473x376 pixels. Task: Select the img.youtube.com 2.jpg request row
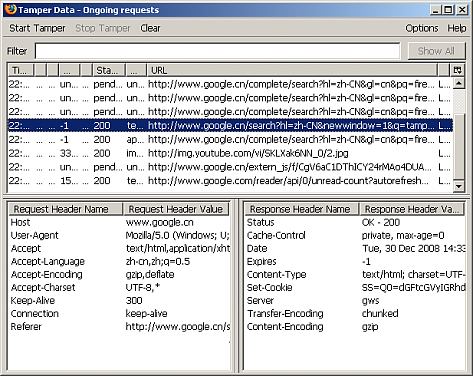pos(230,153)
